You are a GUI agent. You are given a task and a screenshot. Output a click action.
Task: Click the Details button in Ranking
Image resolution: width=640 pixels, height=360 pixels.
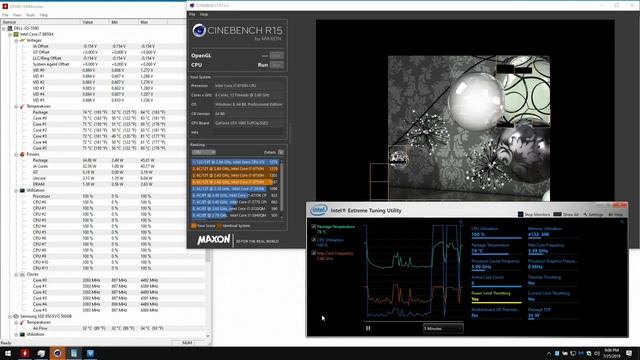point(281,152)
